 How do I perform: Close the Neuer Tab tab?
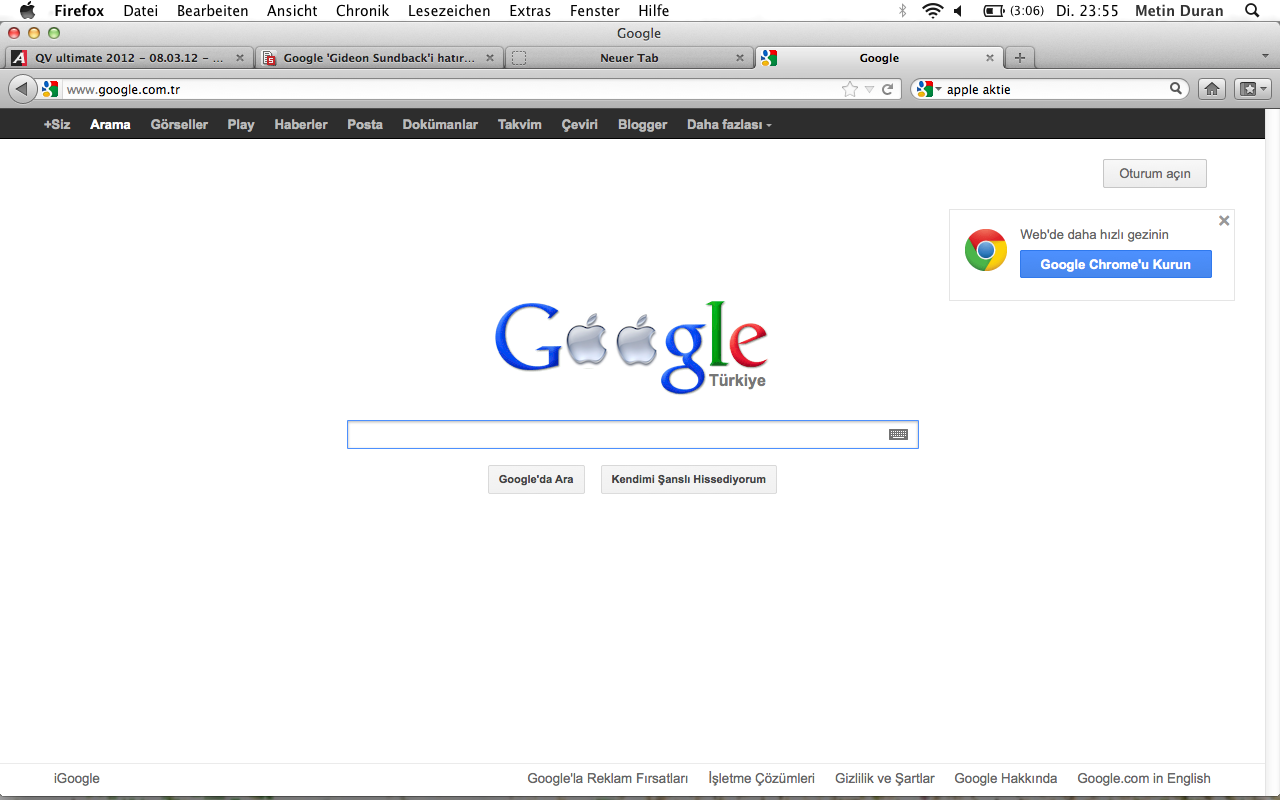click(740, 58)
